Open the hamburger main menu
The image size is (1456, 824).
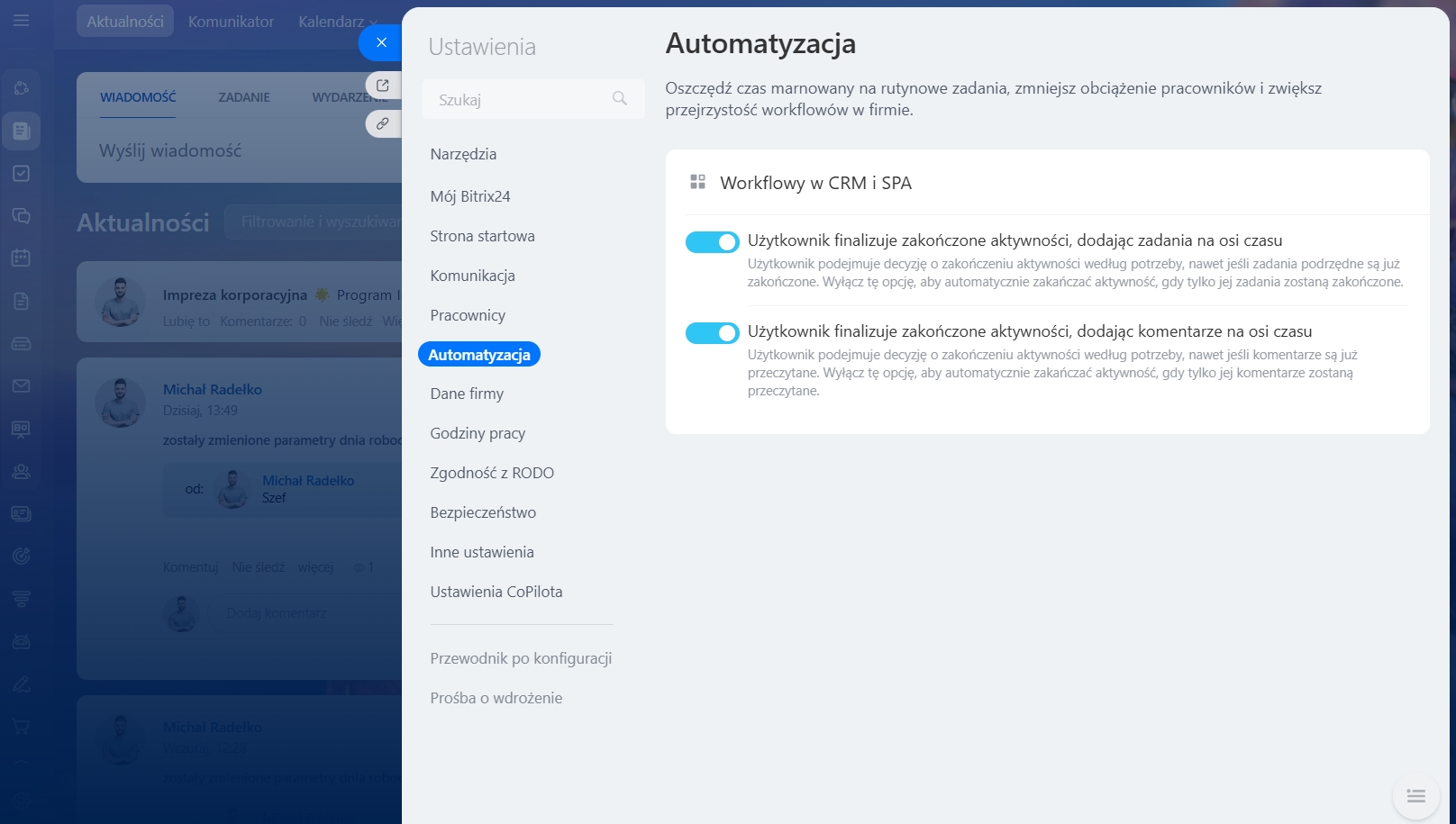pyautogui.click(x=21, y=20)
